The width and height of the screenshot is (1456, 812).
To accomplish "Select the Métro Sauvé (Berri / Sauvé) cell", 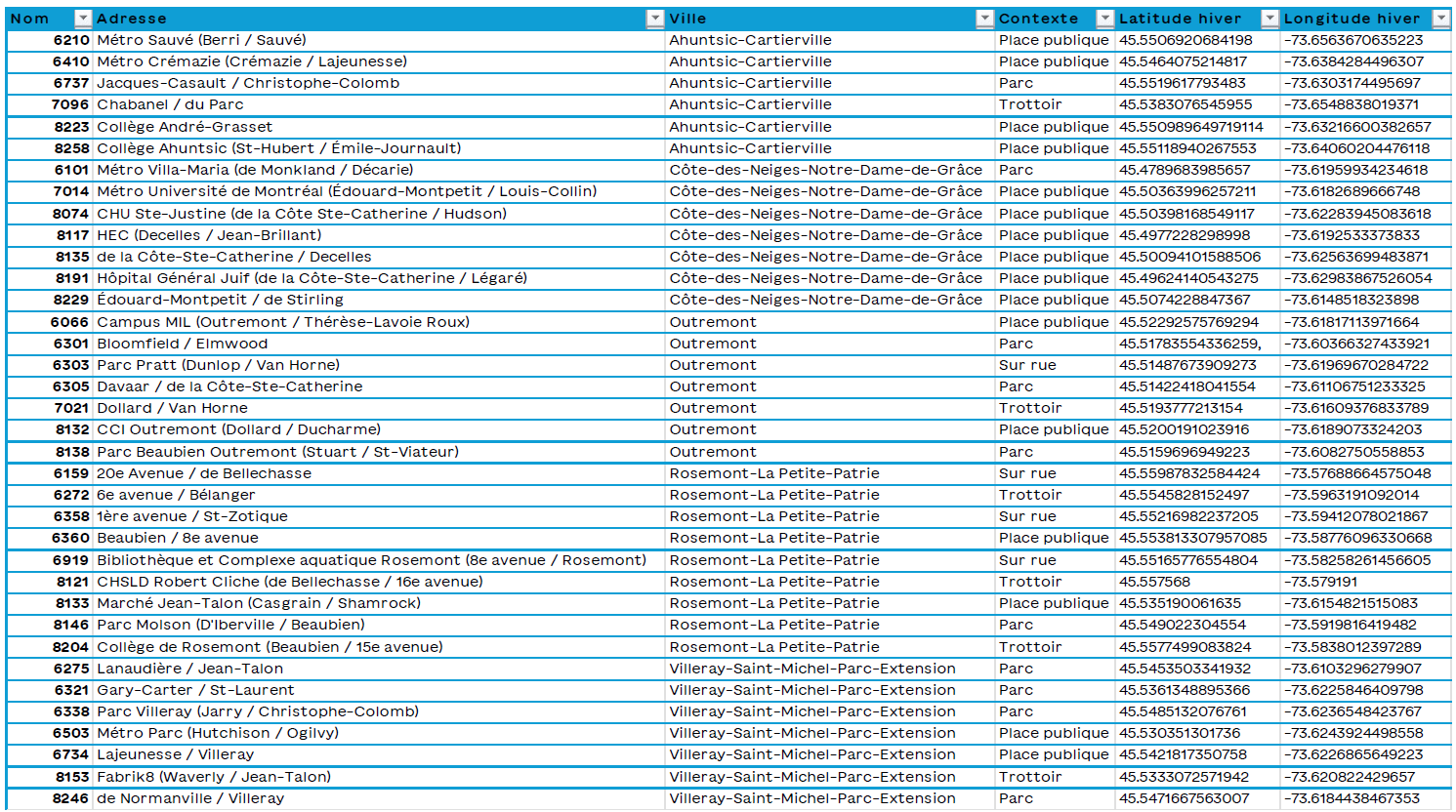I will (379, 40).
